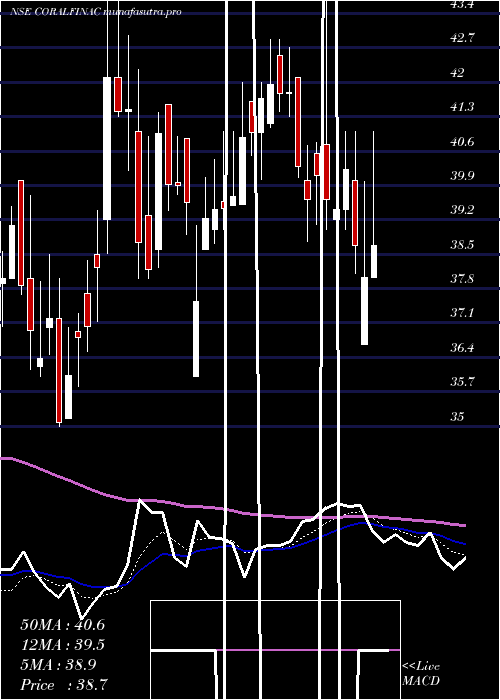Click the 37.8 price axis label
500x700 pixels.
coord(463,279)
